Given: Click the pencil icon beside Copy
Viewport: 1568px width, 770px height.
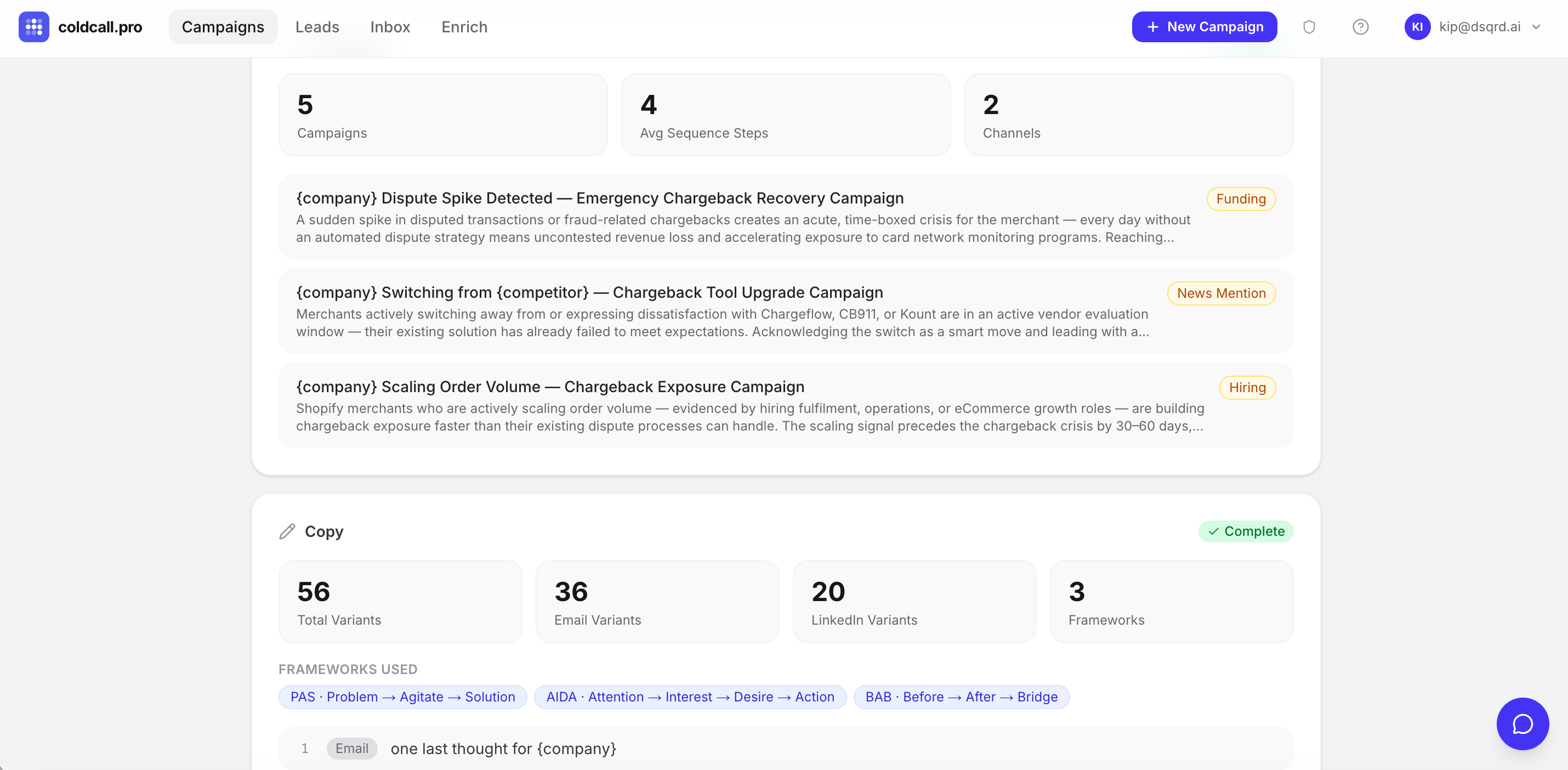Looking at the screenshot, I should (x=287, y=531).
